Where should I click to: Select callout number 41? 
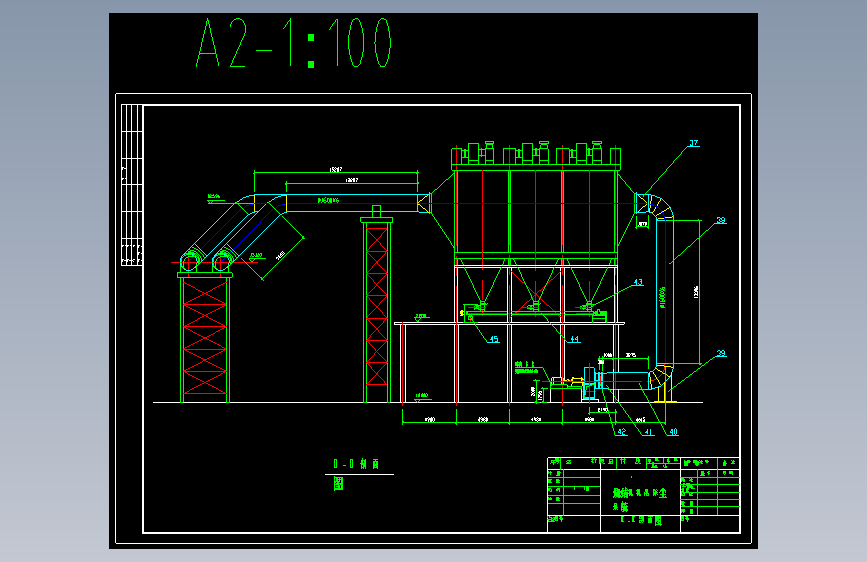pos(649,432)
